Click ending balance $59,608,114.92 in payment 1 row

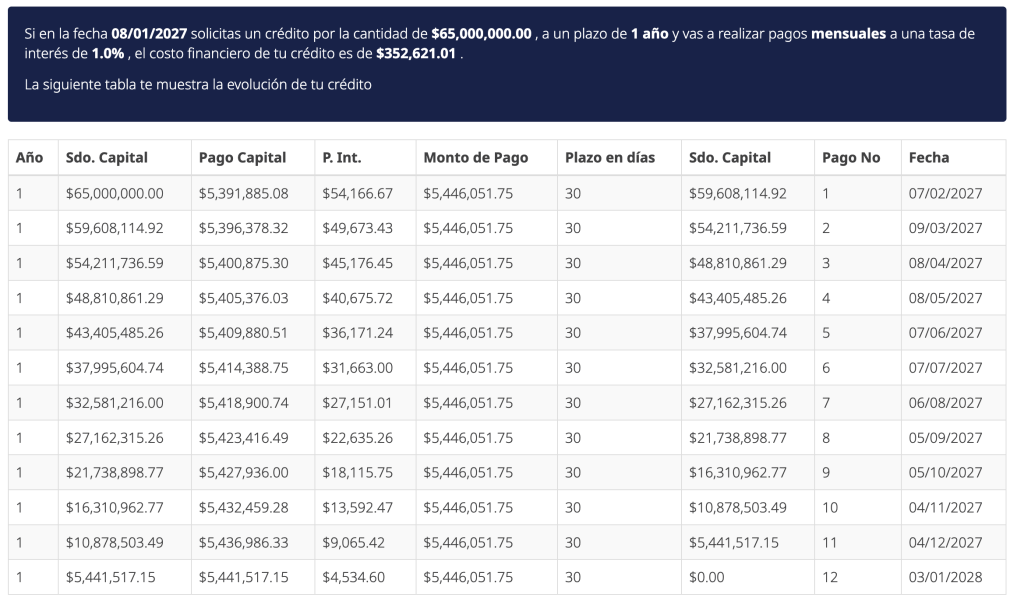737,193
